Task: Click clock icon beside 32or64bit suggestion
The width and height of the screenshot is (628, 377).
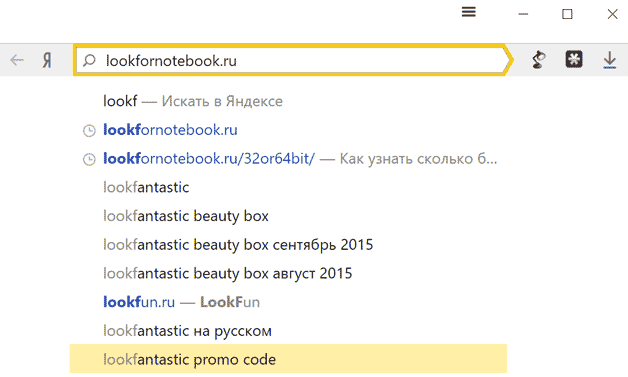Action: tap(89, 159)
